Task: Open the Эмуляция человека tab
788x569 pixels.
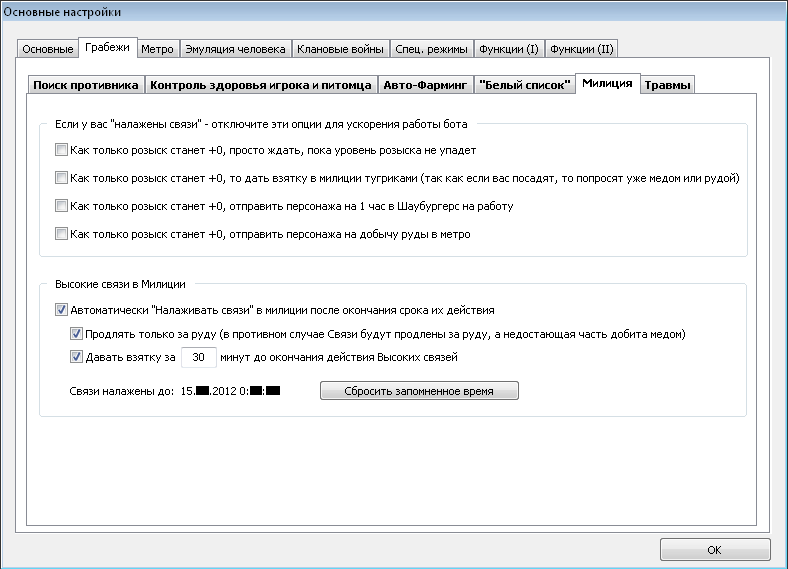Action: pos(235,49)
